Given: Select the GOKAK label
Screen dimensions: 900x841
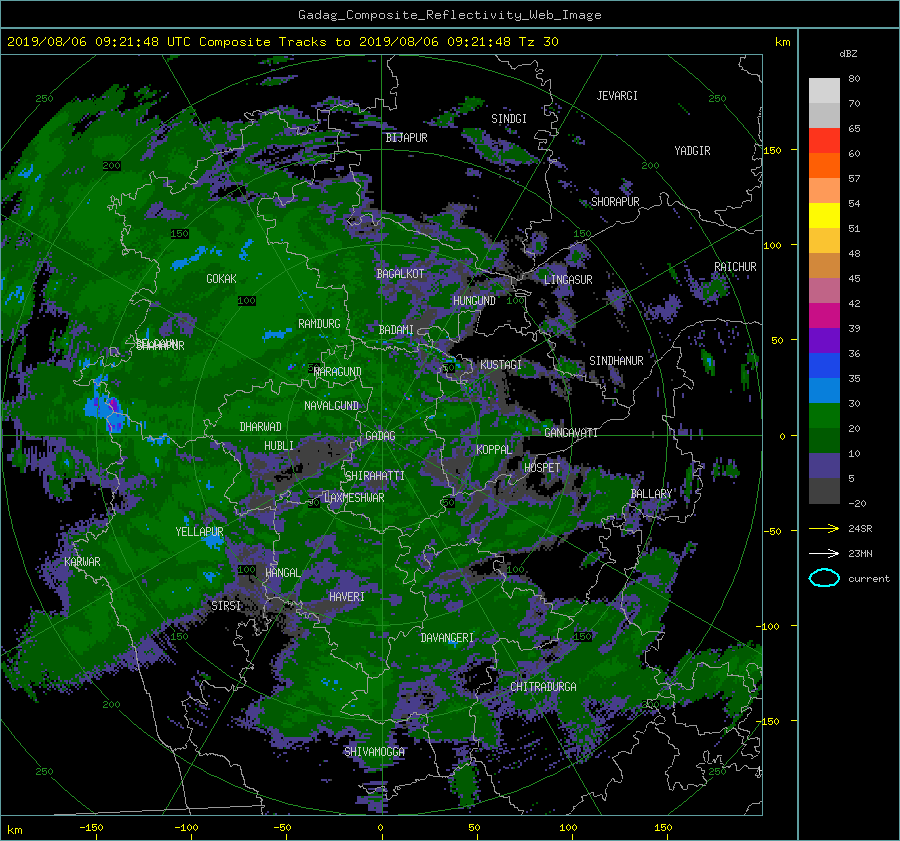Looking at the screenshot, I should tap(221, 279).
